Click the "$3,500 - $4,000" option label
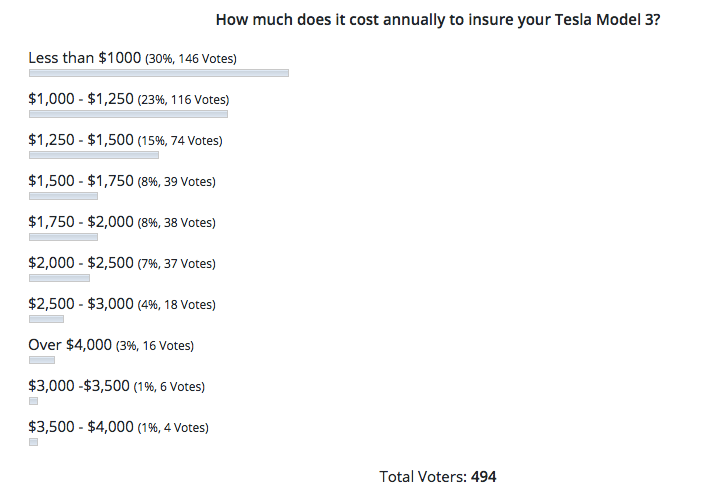This screenshot has height=490, width=720. pyautogui.click(x=81, y=427)
